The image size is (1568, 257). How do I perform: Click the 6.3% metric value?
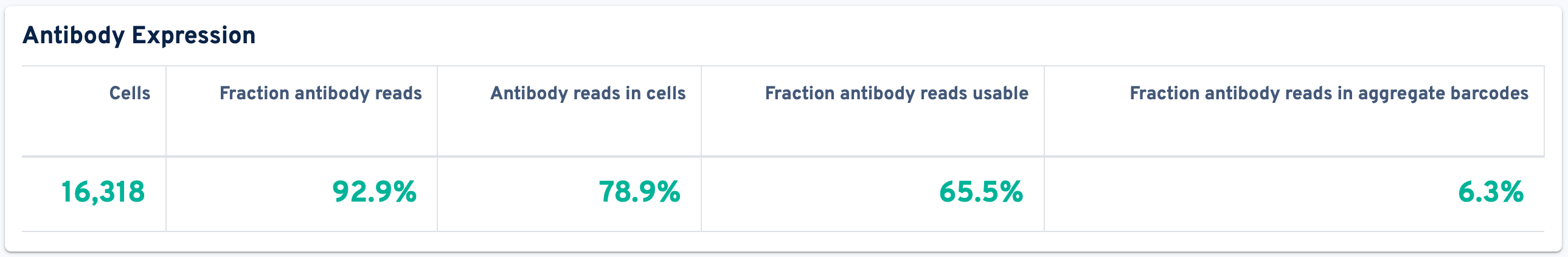[x=1490, y=192]
